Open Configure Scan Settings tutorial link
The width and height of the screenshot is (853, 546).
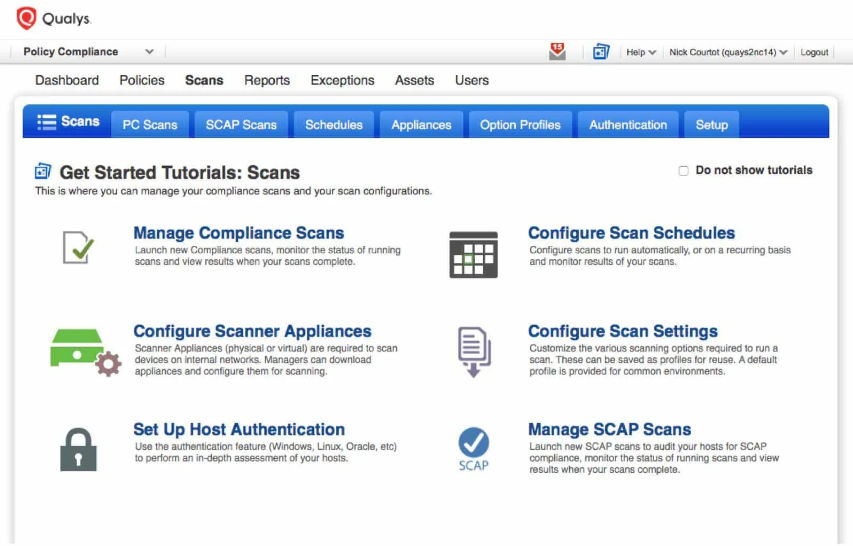tap(623, 331)
